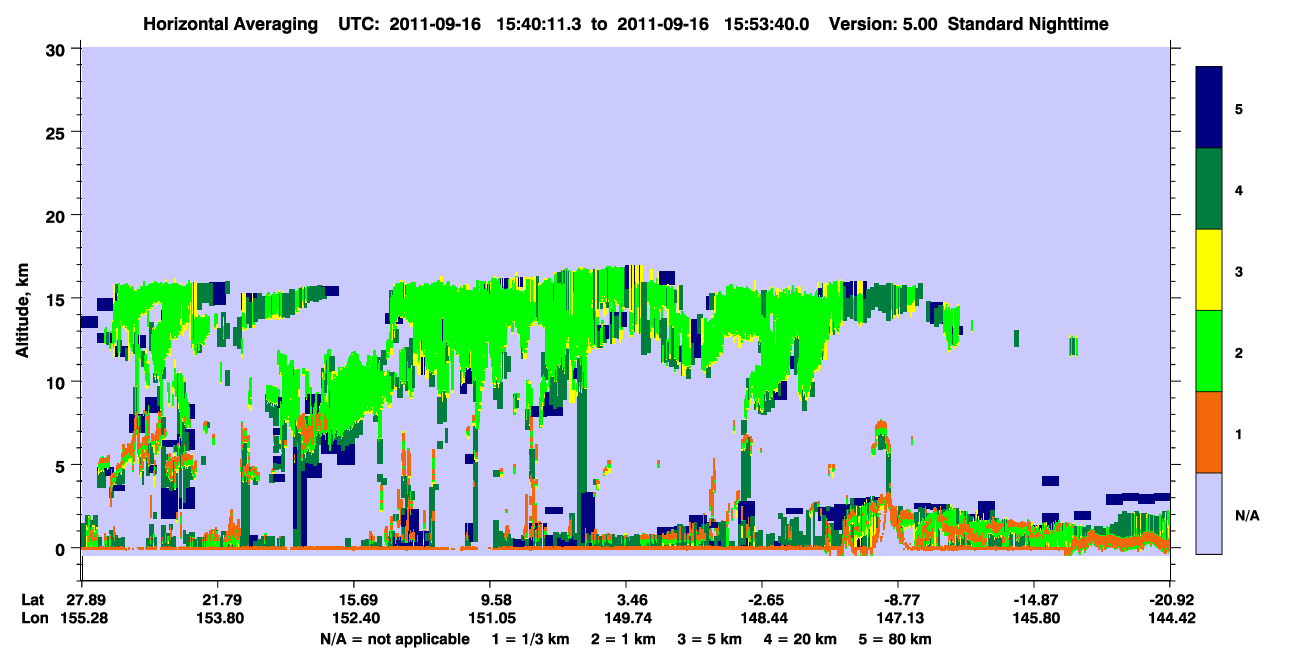Click the 'Version: 5.00' text
Screen dimensions: 1300x667
pyautogui.click(x=881, y=23)
